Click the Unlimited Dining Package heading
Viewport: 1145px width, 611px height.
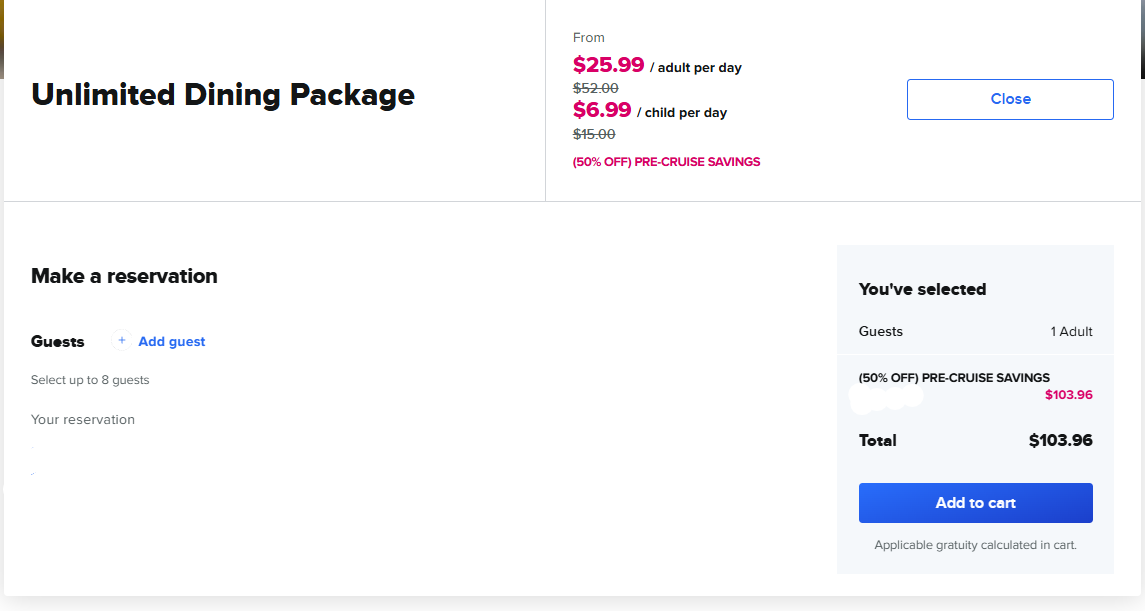point(223,95)
